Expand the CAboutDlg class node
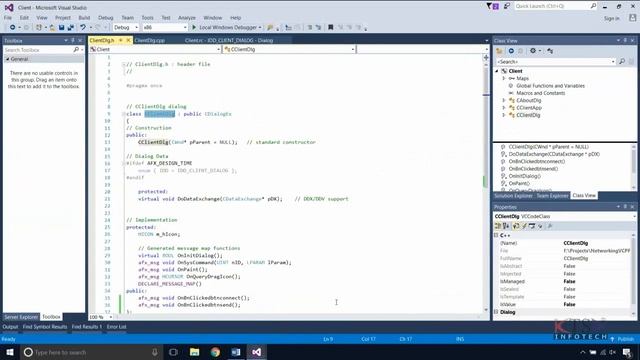Image resolution: width=640 pixels, height=360 pixels. 504,100
